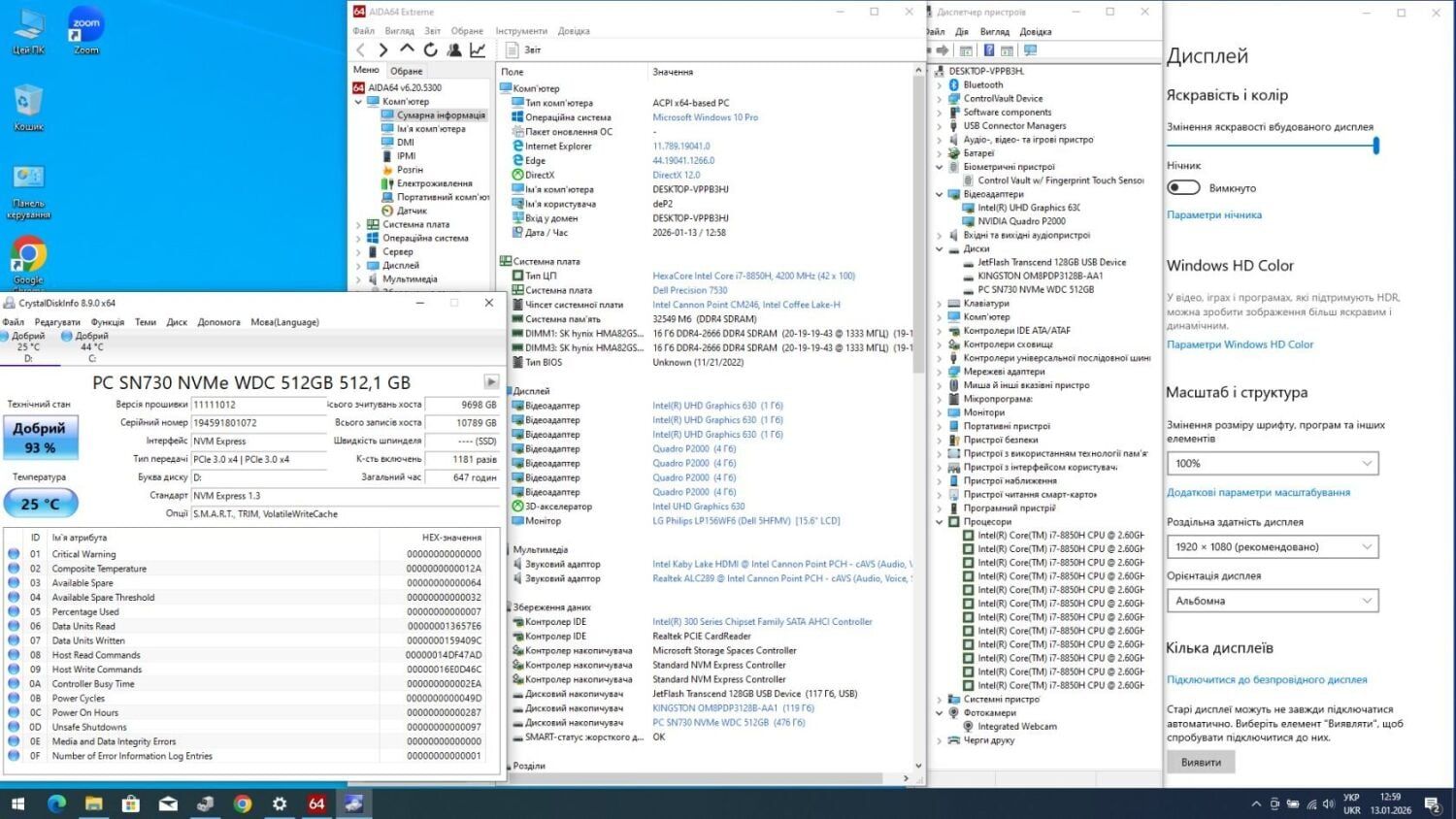Click the next disk arrow in CrystalDiskInfo
The image size is (1456, 819).
(x=491, y=382)
